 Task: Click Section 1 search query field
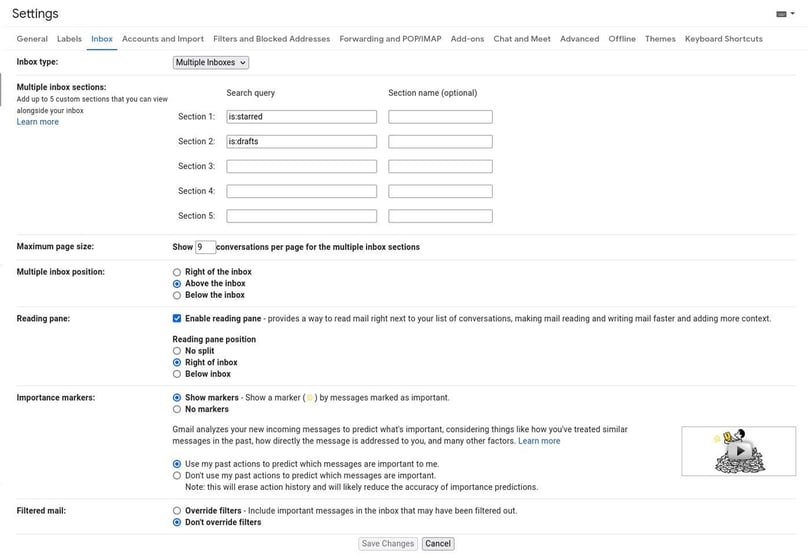(x=302, y=117)
